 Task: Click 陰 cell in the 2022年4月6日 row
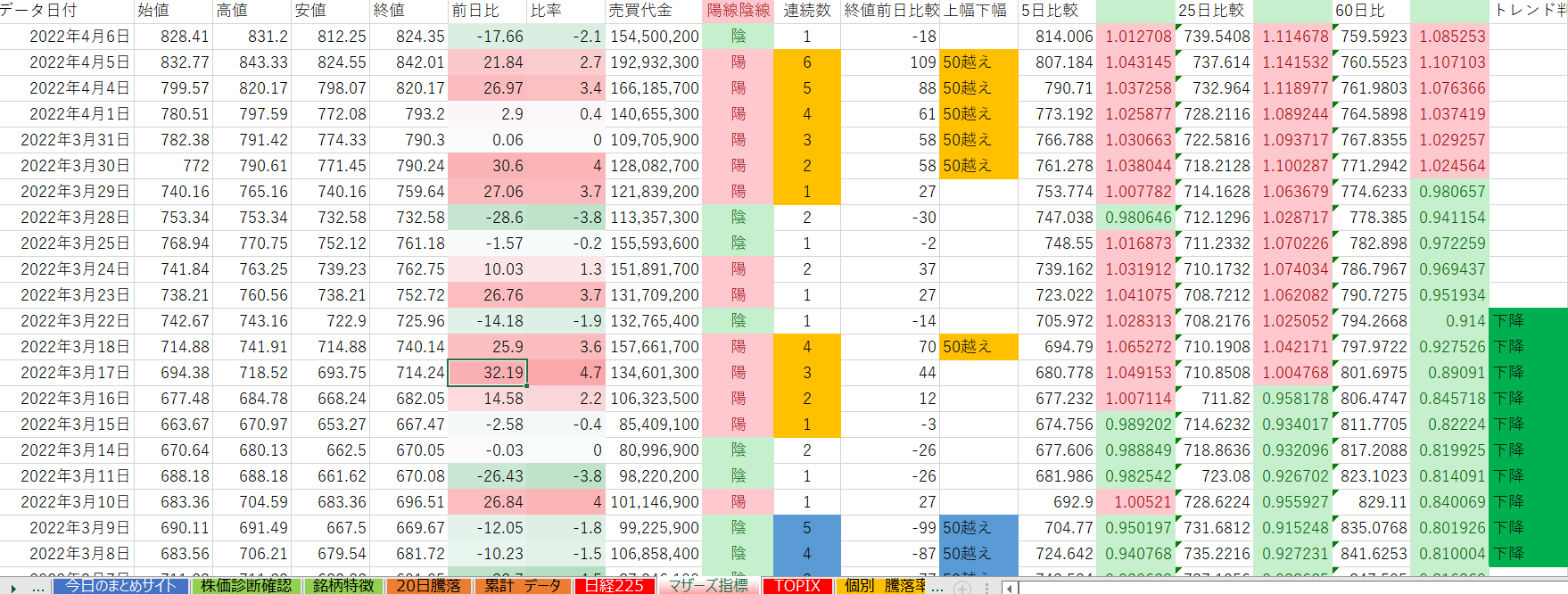(x=739, y=37)
